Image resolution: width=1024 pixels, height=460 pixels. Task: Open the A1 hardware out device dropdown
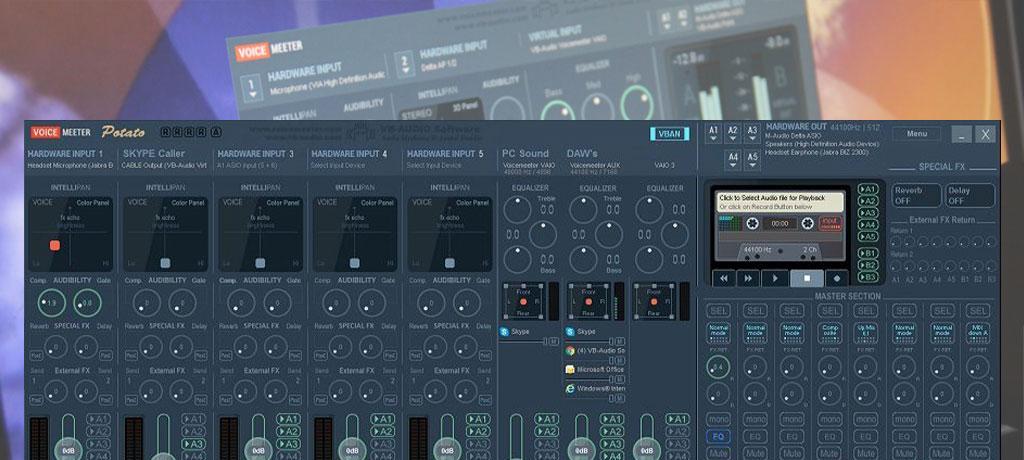pos(713,133)
